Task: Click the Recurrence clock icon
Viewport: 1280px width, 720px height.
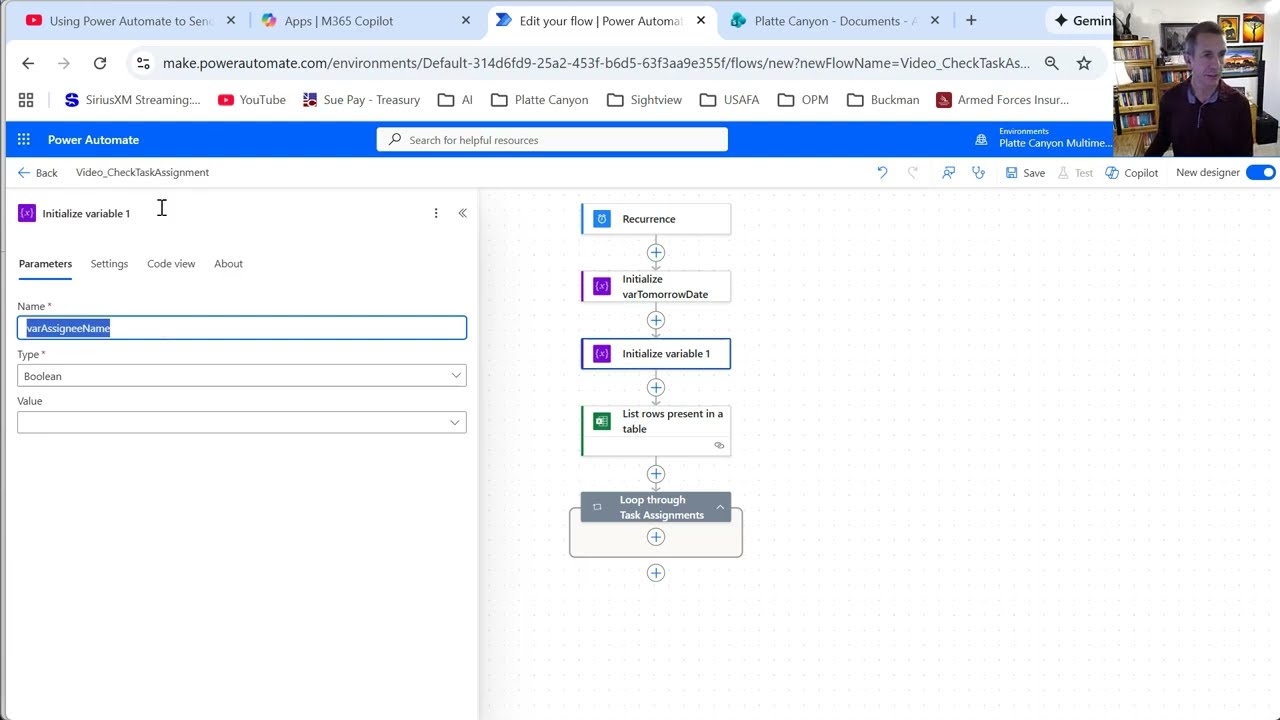Action: point(602,219)
